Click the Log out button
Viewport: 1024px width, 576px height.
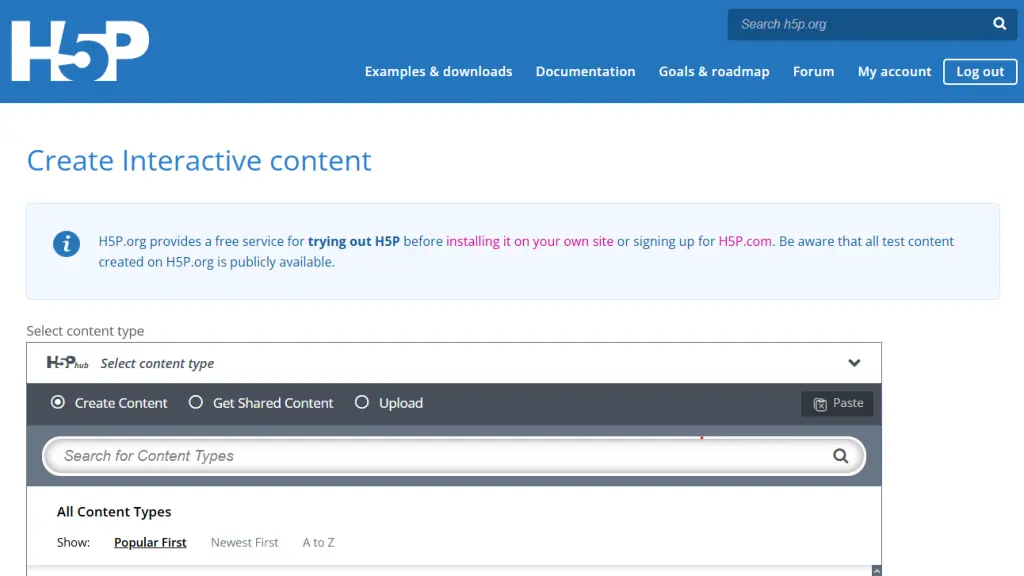(x=980, y=71)
